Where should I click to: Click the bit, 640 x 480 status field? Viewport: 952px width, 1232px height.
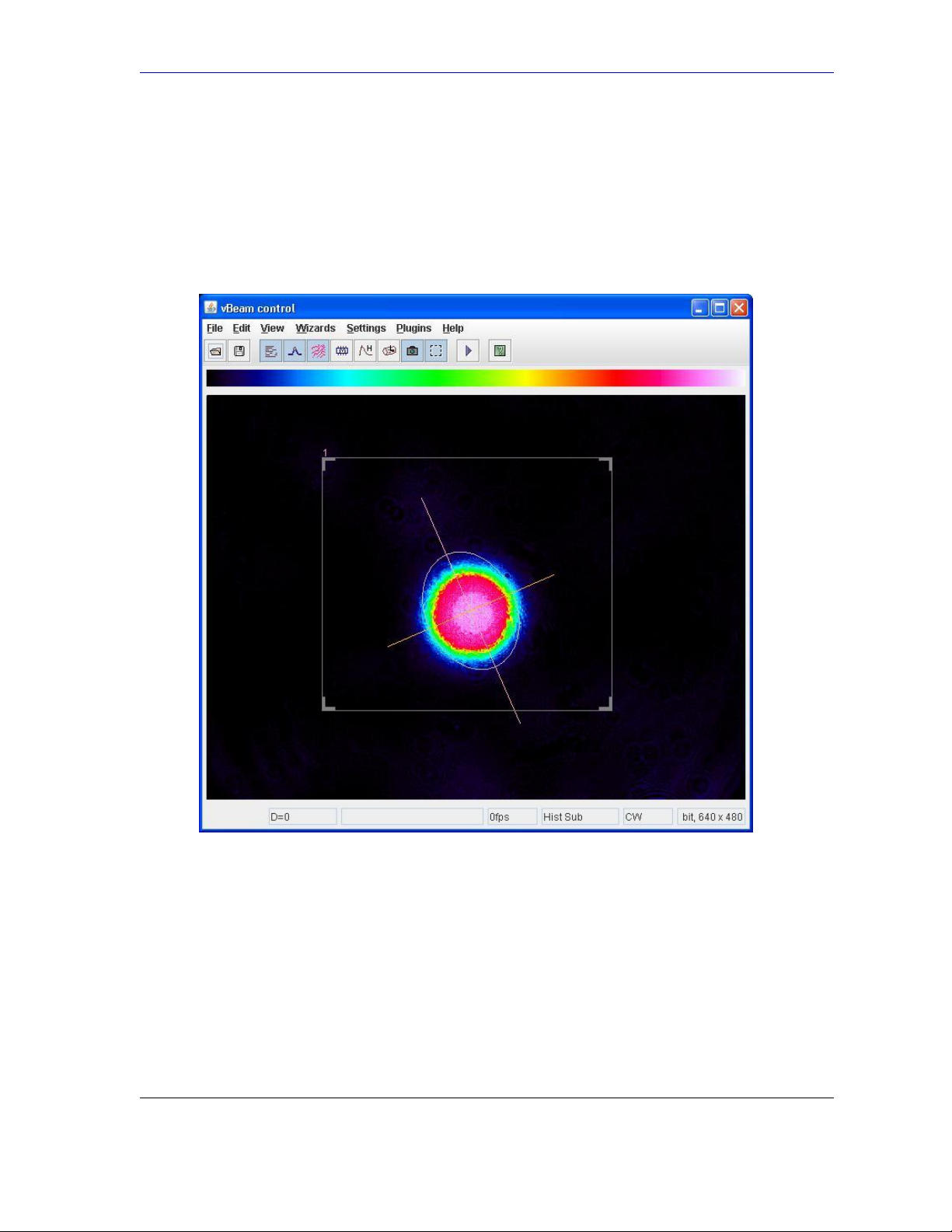(711, 817)
